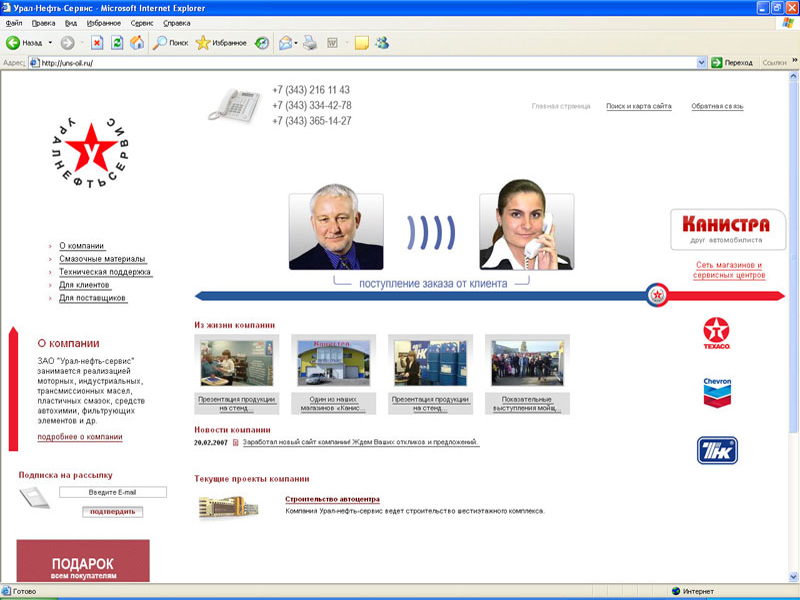Expand the Ссылки links toolbar chevron
Viewport: 800px width, 600px height.
[794, 61]
